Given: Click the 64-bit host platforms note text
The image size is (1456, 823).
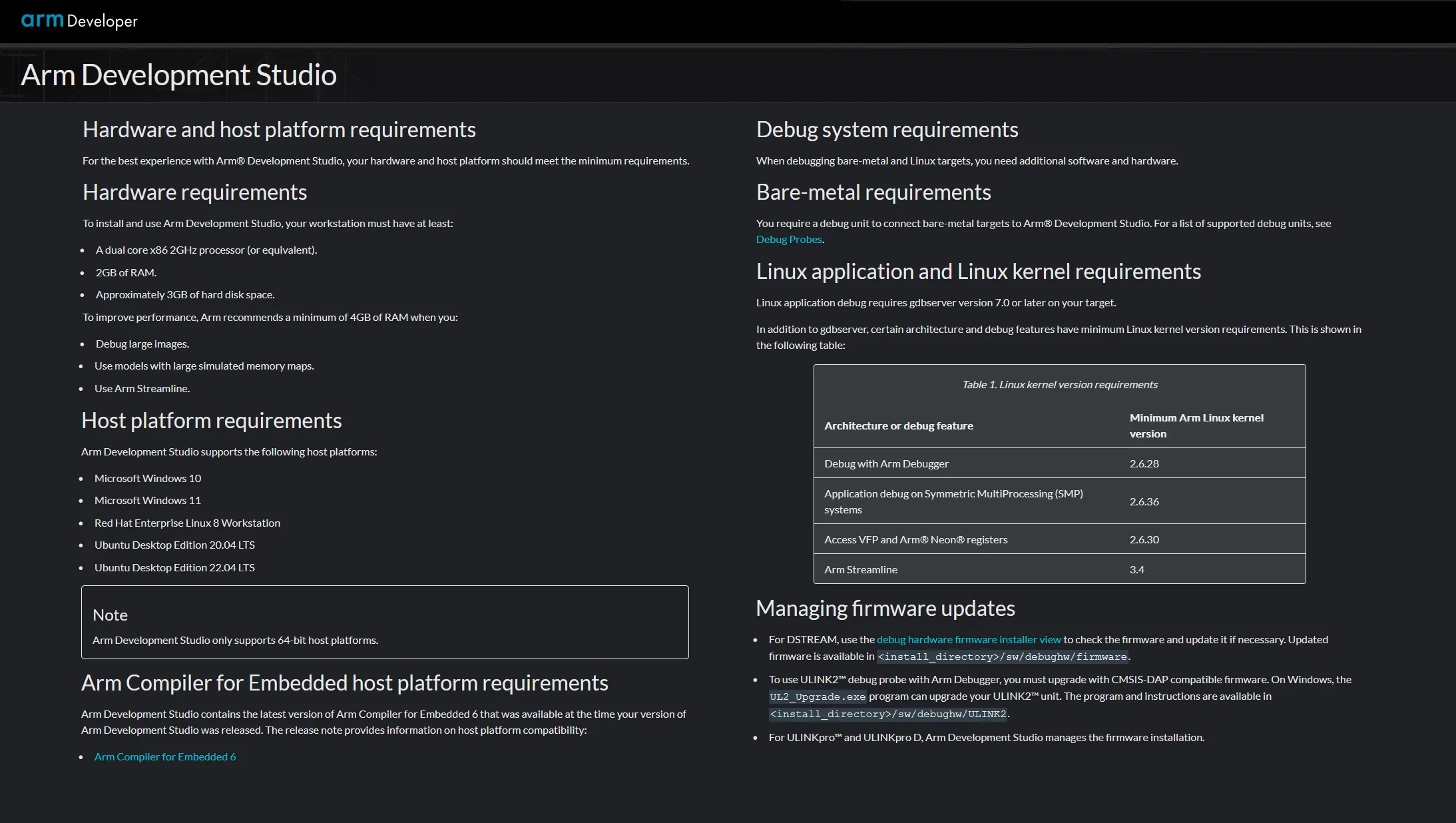Looking at the screenshot, I should pos(235,641).
